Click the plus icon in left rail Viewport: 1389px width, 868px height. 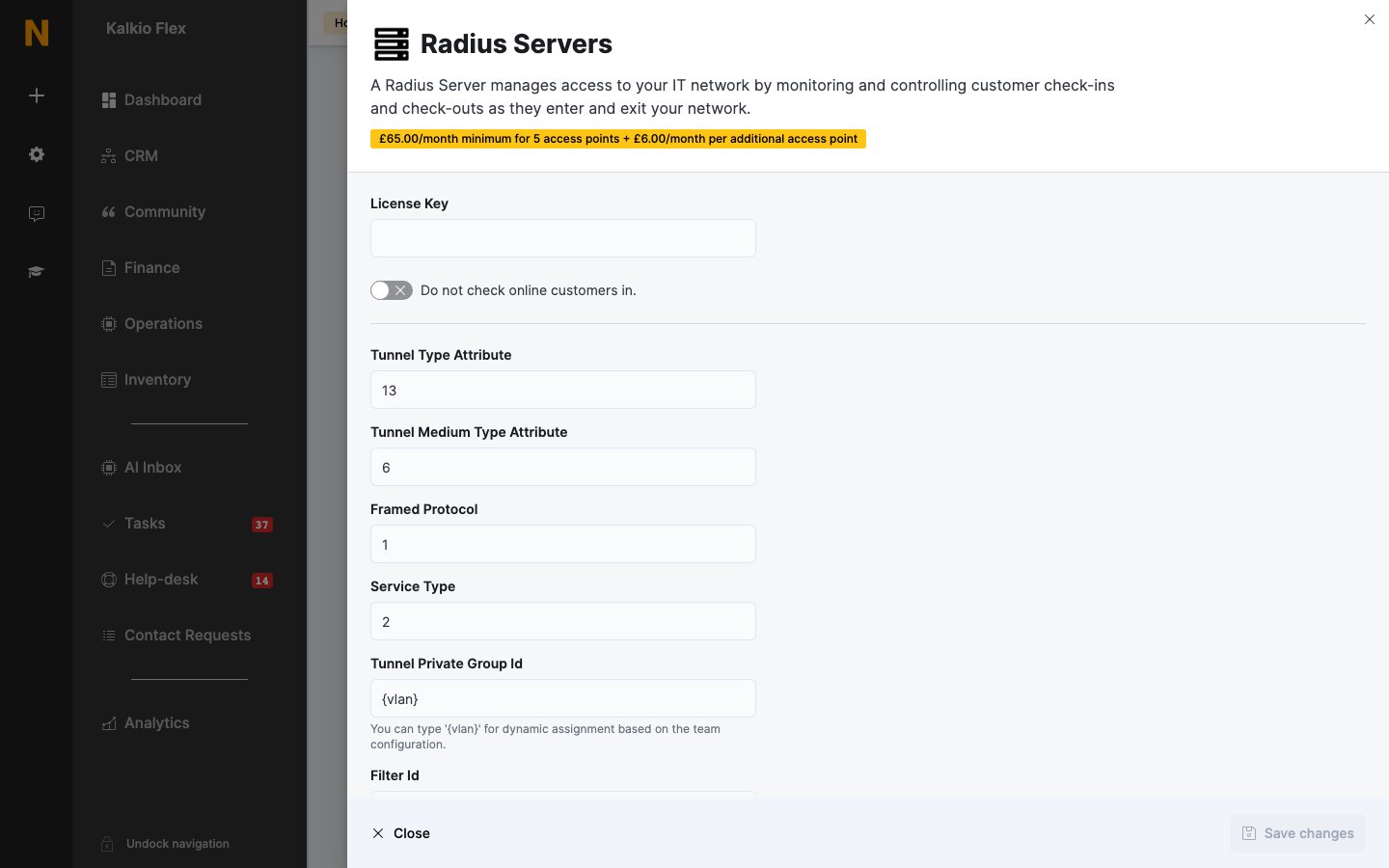(x=37, y=95)
